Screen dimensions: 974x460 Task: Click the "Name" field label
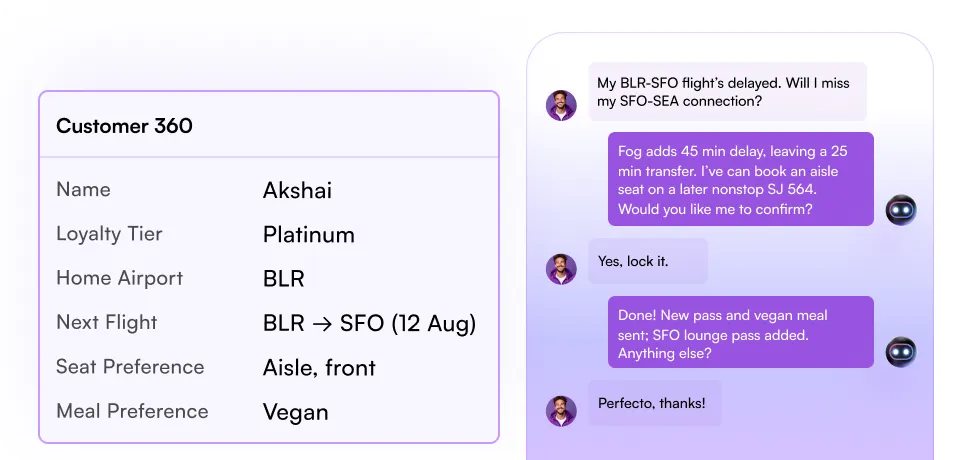(x=83, y=189)
